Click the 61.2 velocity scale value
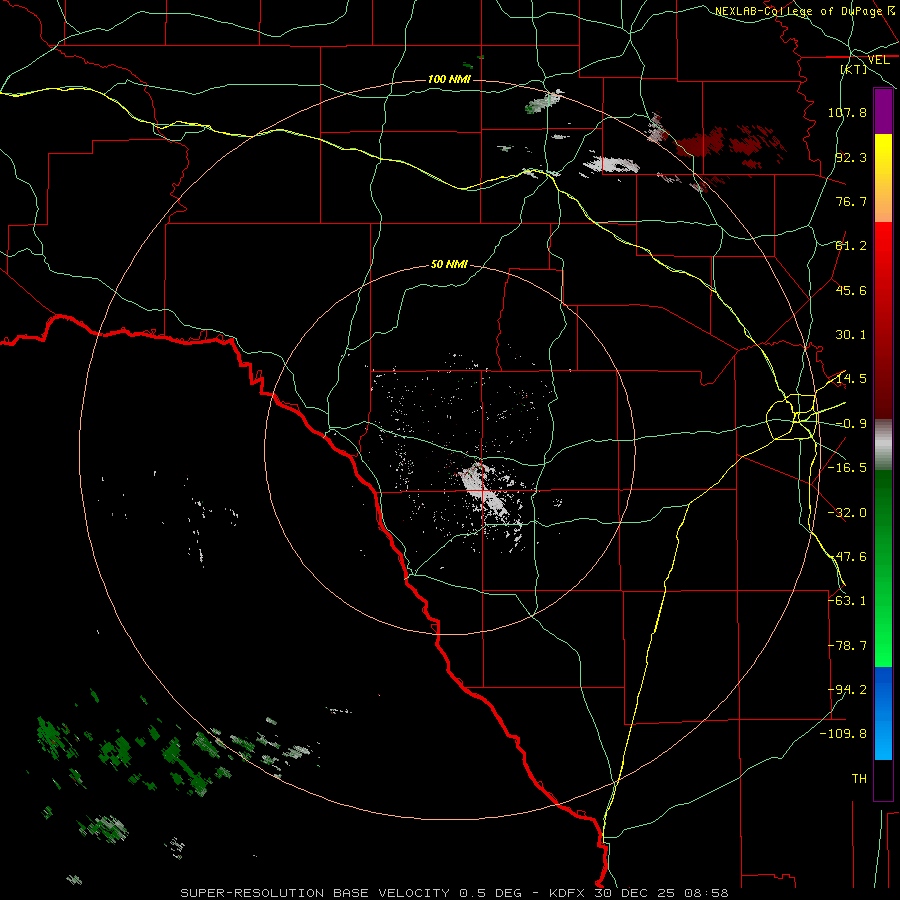 pos(851,246)
